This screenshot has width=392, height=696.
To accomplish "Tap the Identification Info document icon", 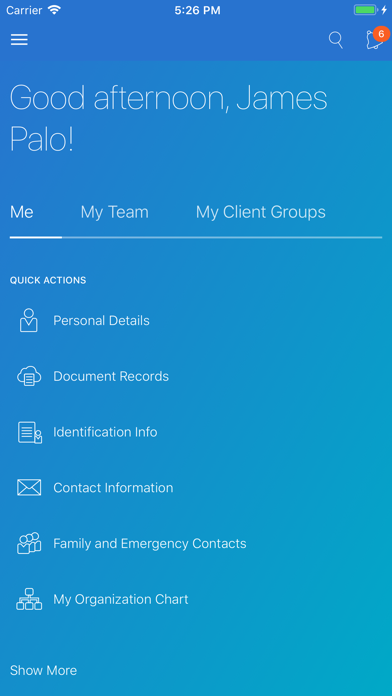I will click(x=30, y=432).
